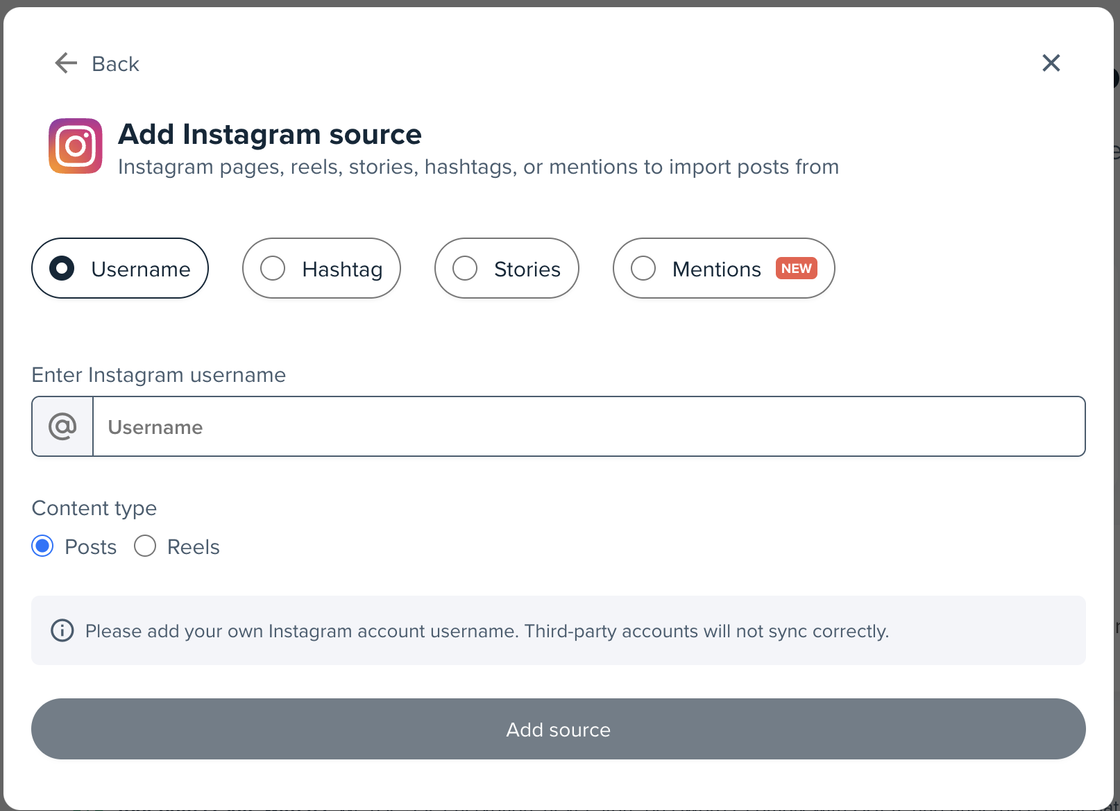Focus the Instagram Username input field
This screenshot has height=811, width=1120.
(589, 427)
